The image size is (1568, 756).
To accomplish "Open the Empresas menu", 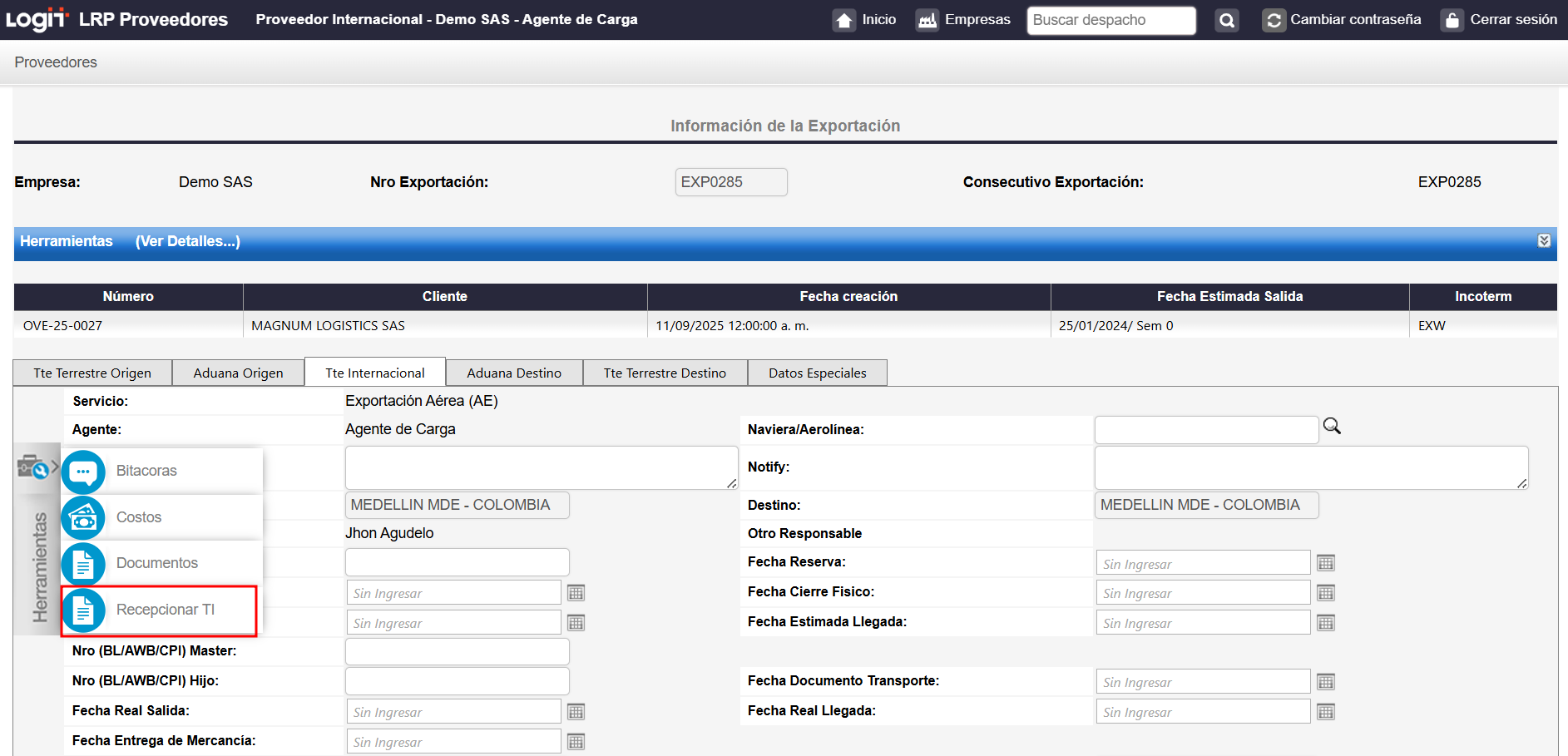I will [964, 20].
